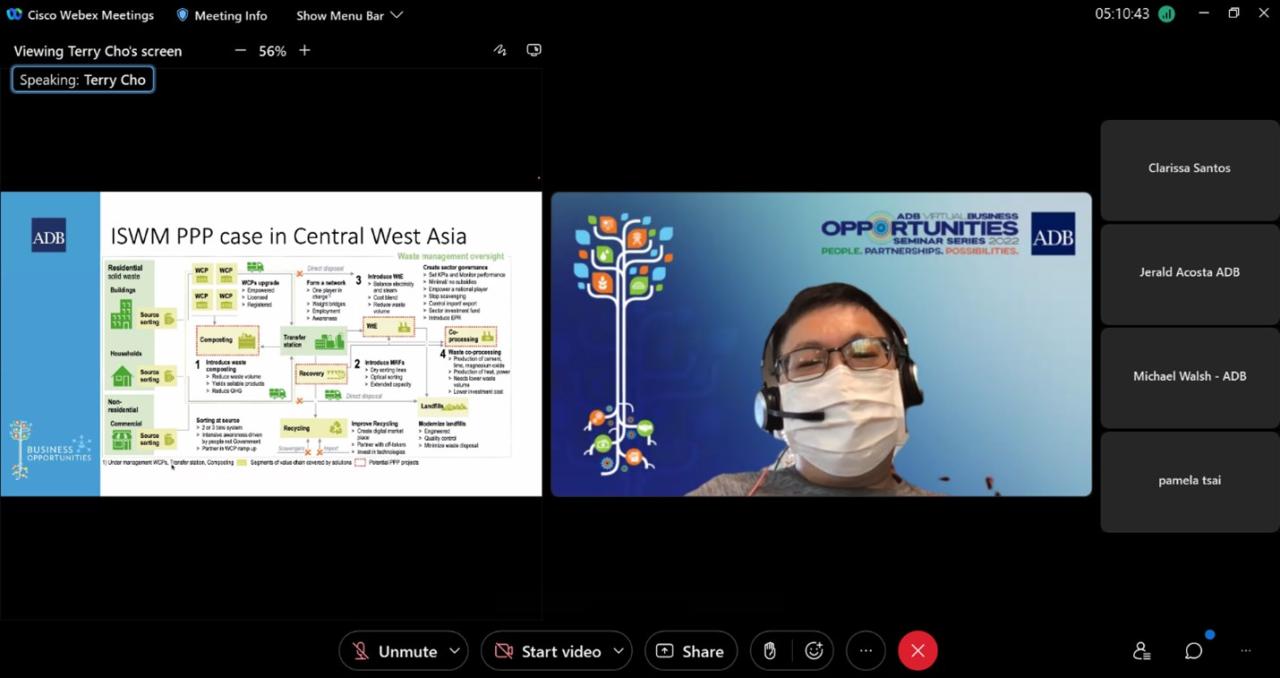Click the 56% zoom level value
1280x678 pixels.
coord(272,51)
